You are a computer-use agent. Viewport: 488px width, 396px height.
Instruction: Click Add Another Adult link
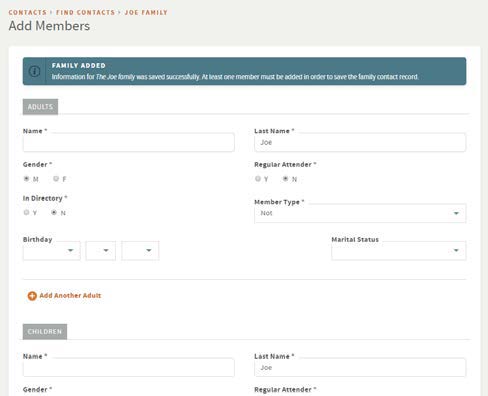[x=70, y=296]
